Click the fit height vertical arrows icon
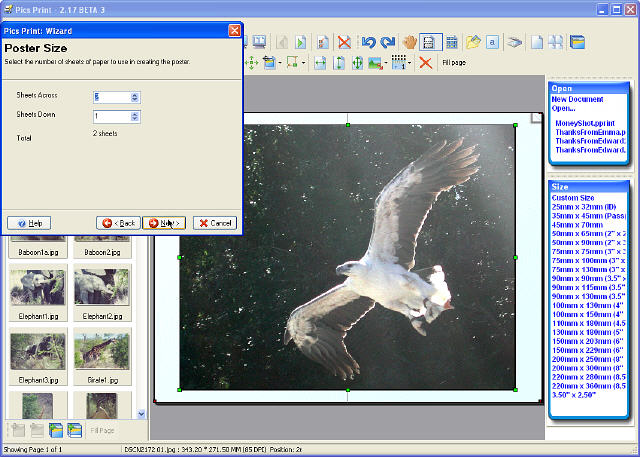The width and height of the screenshot is (640, 457). [x=339, y=63]
